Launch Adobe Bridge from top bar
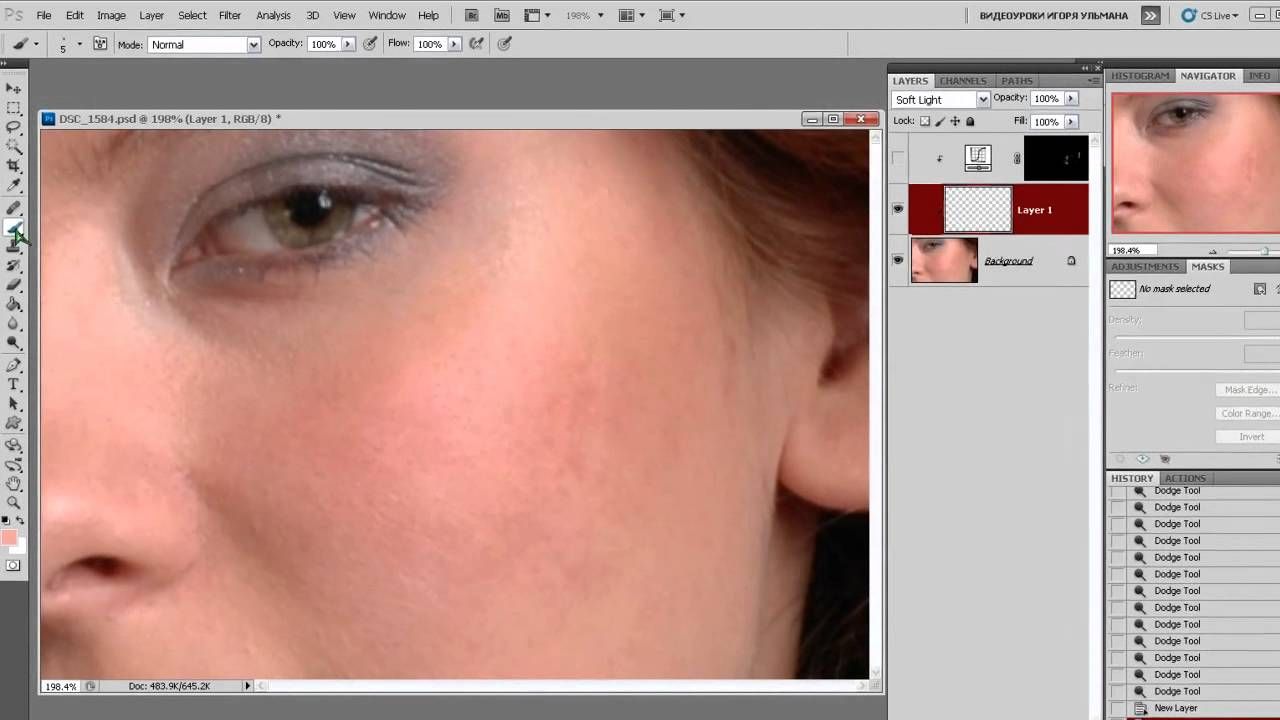The image size is (1280, 720). pos(472,15)
